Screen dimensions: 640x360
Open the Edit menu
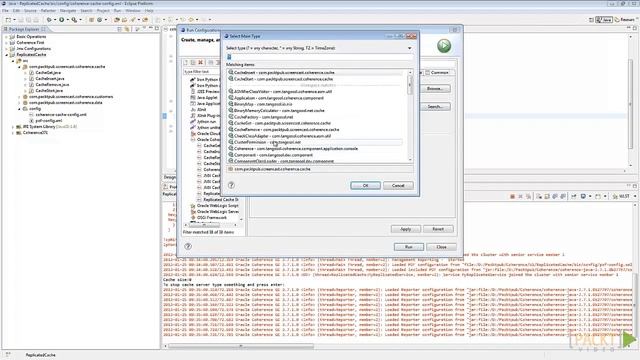pos(17,11)
